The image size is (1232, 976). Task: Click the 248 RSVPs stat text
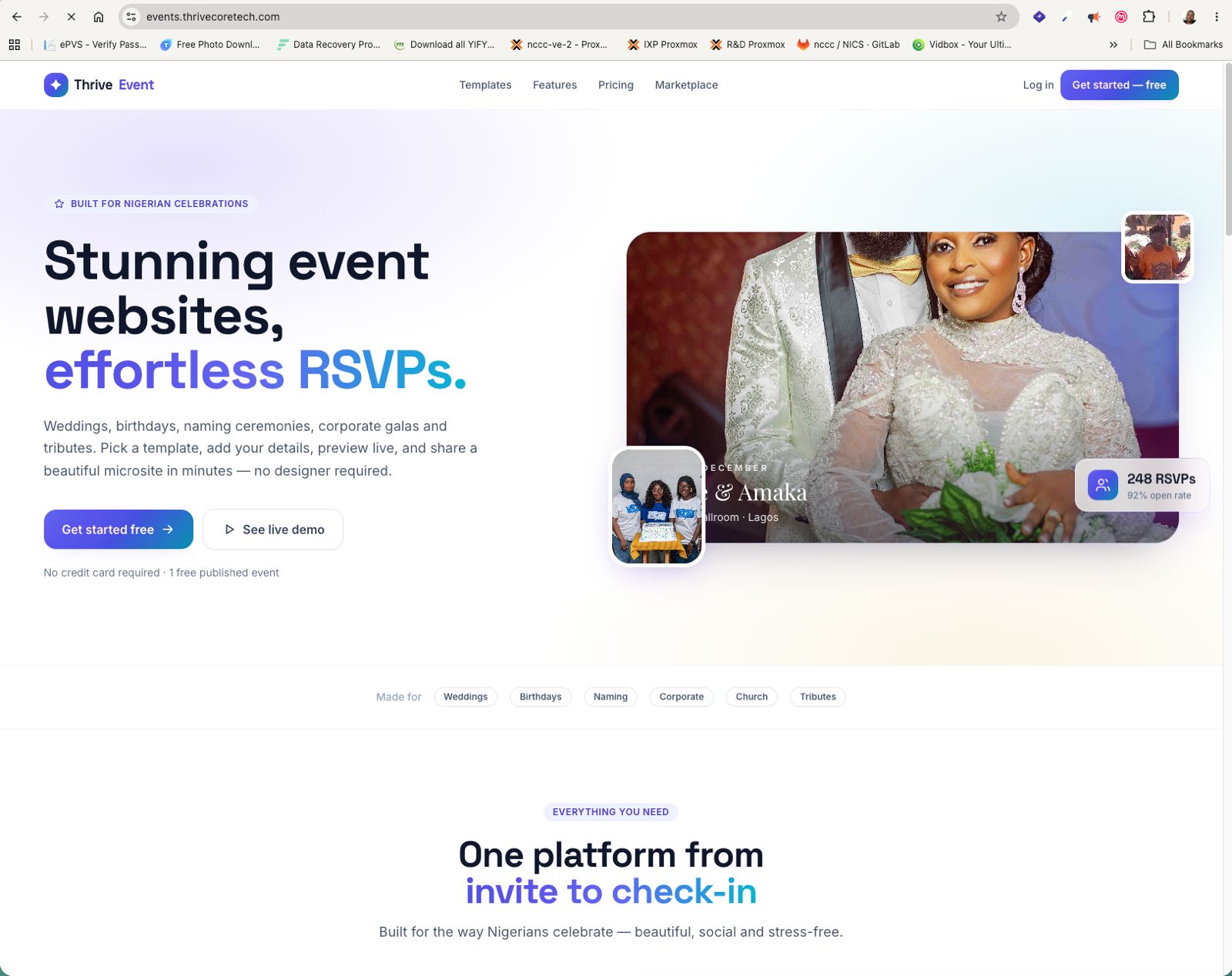(x=1161, y=479)
